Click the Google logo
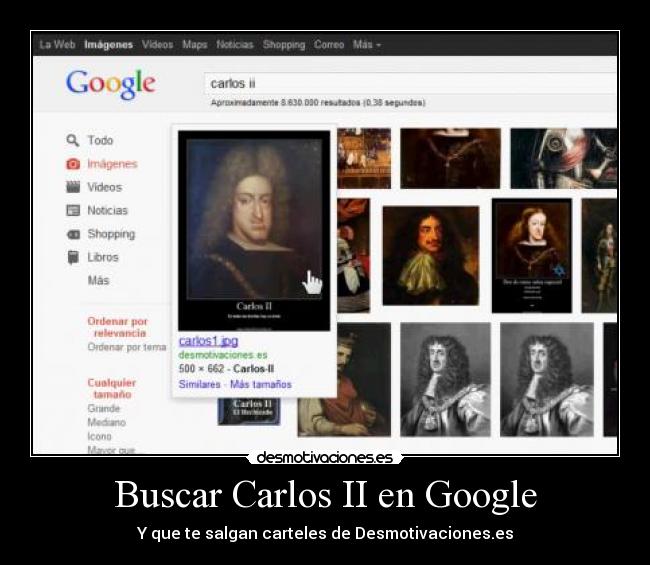This screenshot has width=650, height=565. pos(110,84)
